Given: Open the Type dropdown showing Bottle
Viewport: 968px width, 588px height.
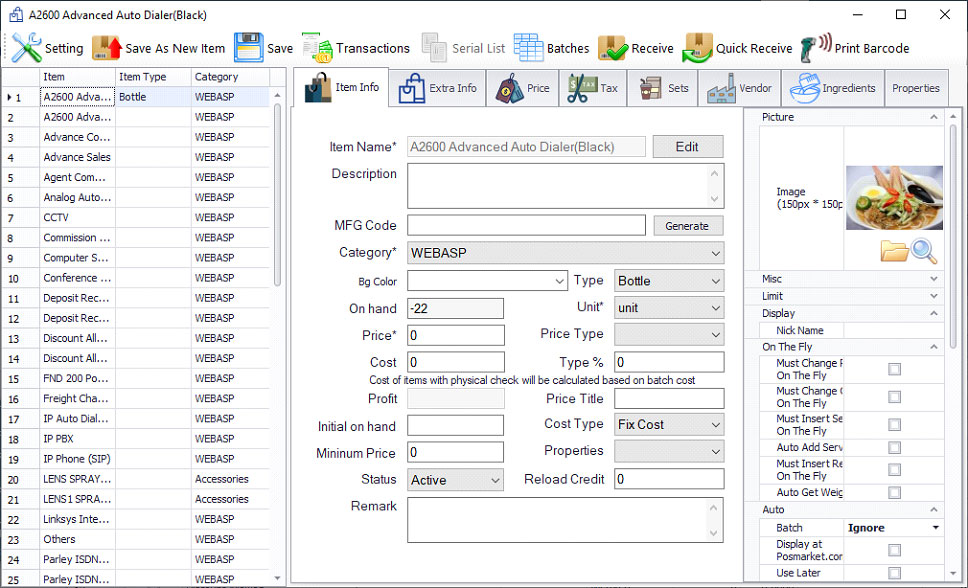Looking at the screenshot, I should click(669, 281).
